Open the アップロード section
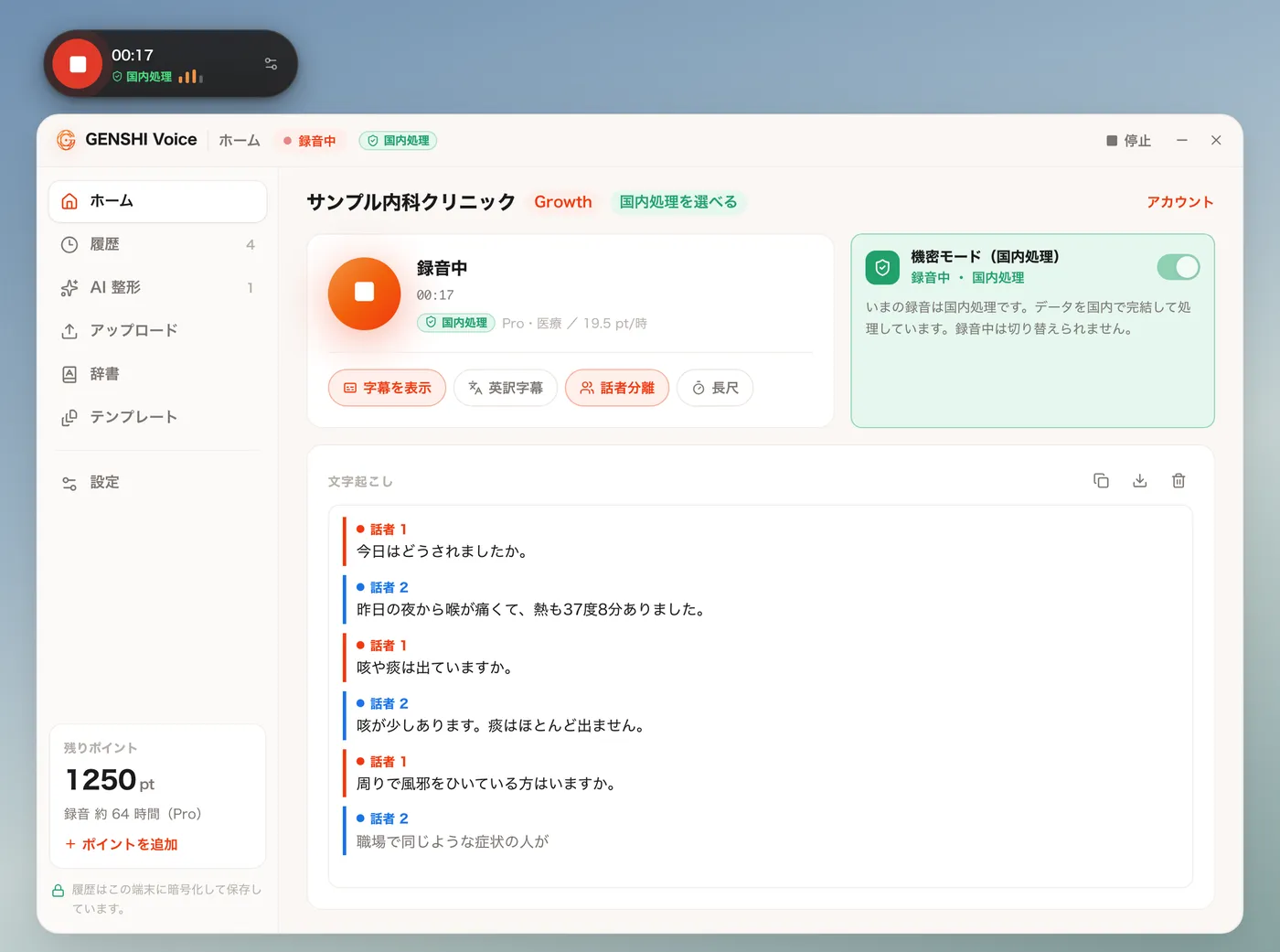 pos(157,330)
